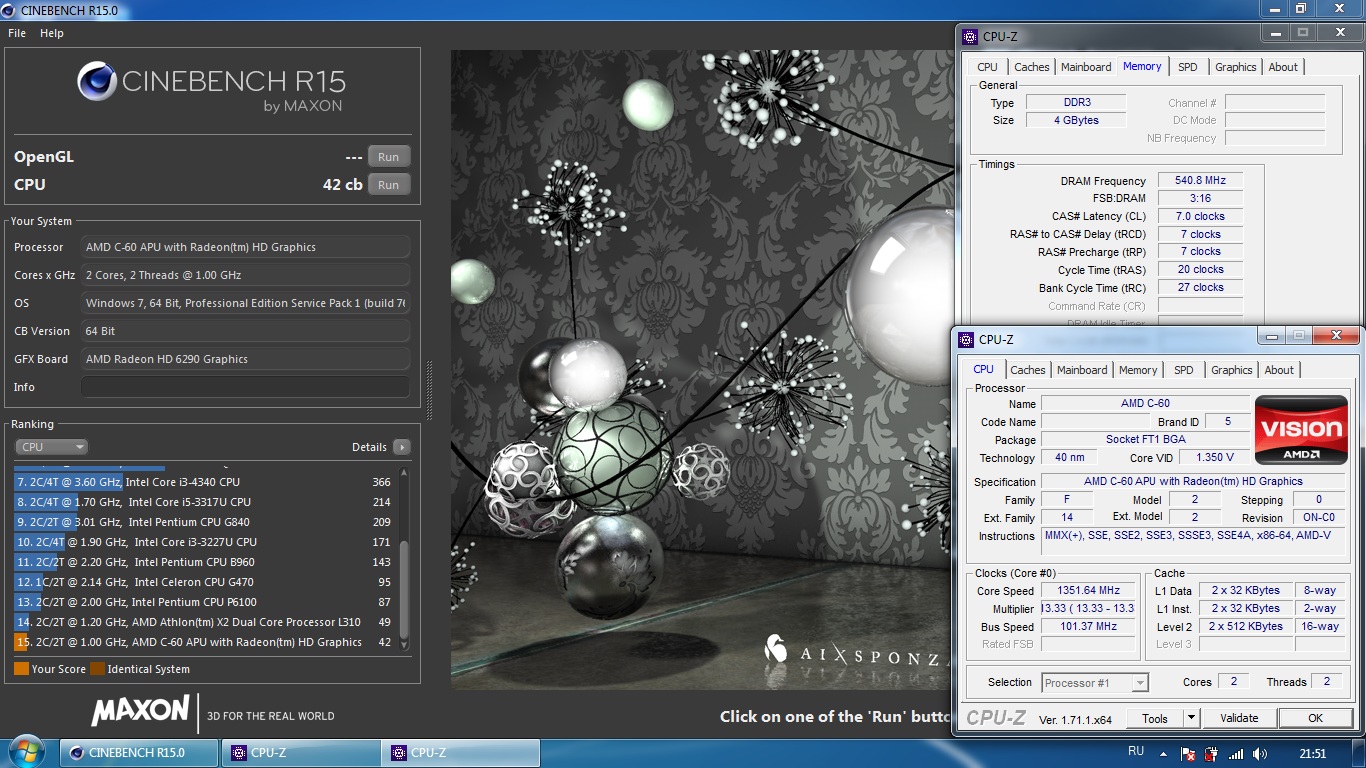The height and width of the screenshot is (768, 1366).
Task: Show hidden tray icons arrow
Action: pos(1165,754)
